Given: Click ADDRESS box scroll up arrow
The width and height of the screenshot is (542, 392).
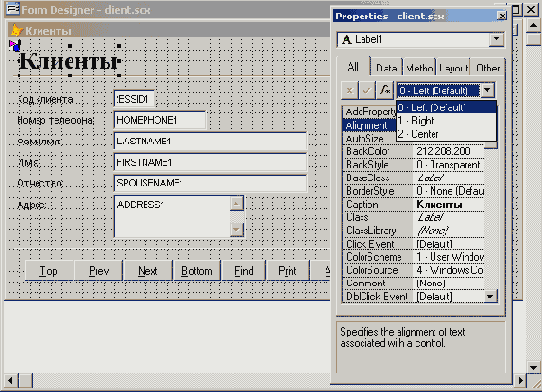Looking at the screenshot, I should click(236, 204).
